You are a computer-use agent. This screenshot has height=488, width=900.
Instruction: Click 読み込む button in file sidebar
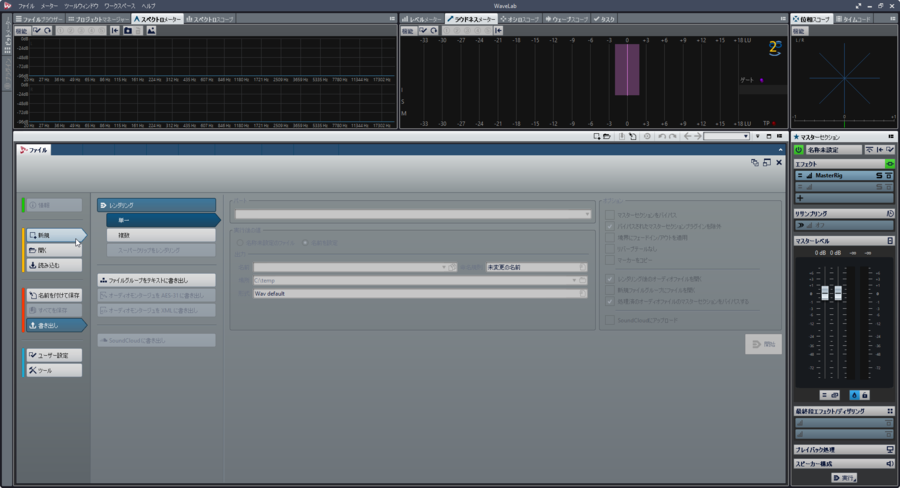[54, 265]
